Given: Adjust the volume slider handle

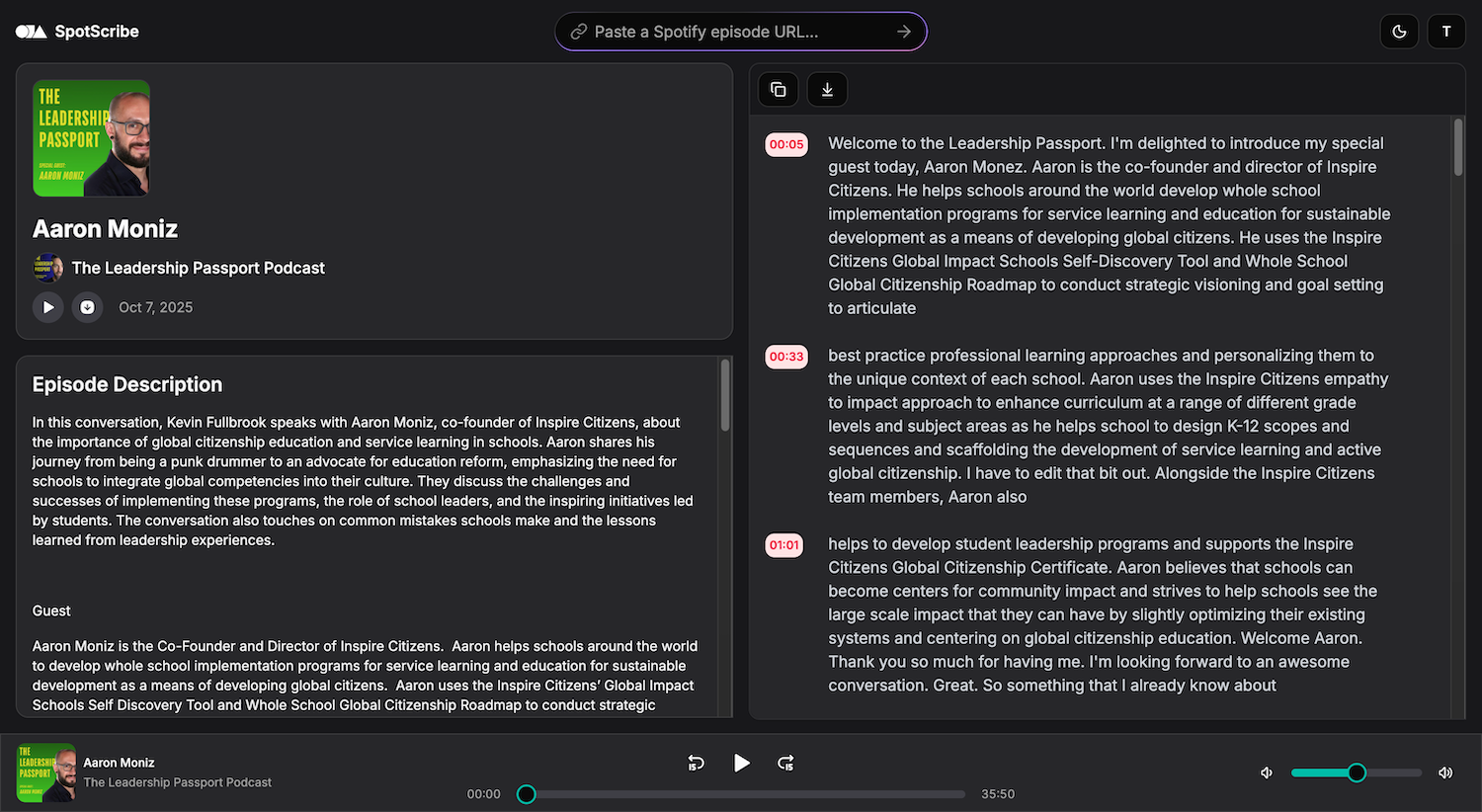Looking at the screenshot, I should (1357, 772).
